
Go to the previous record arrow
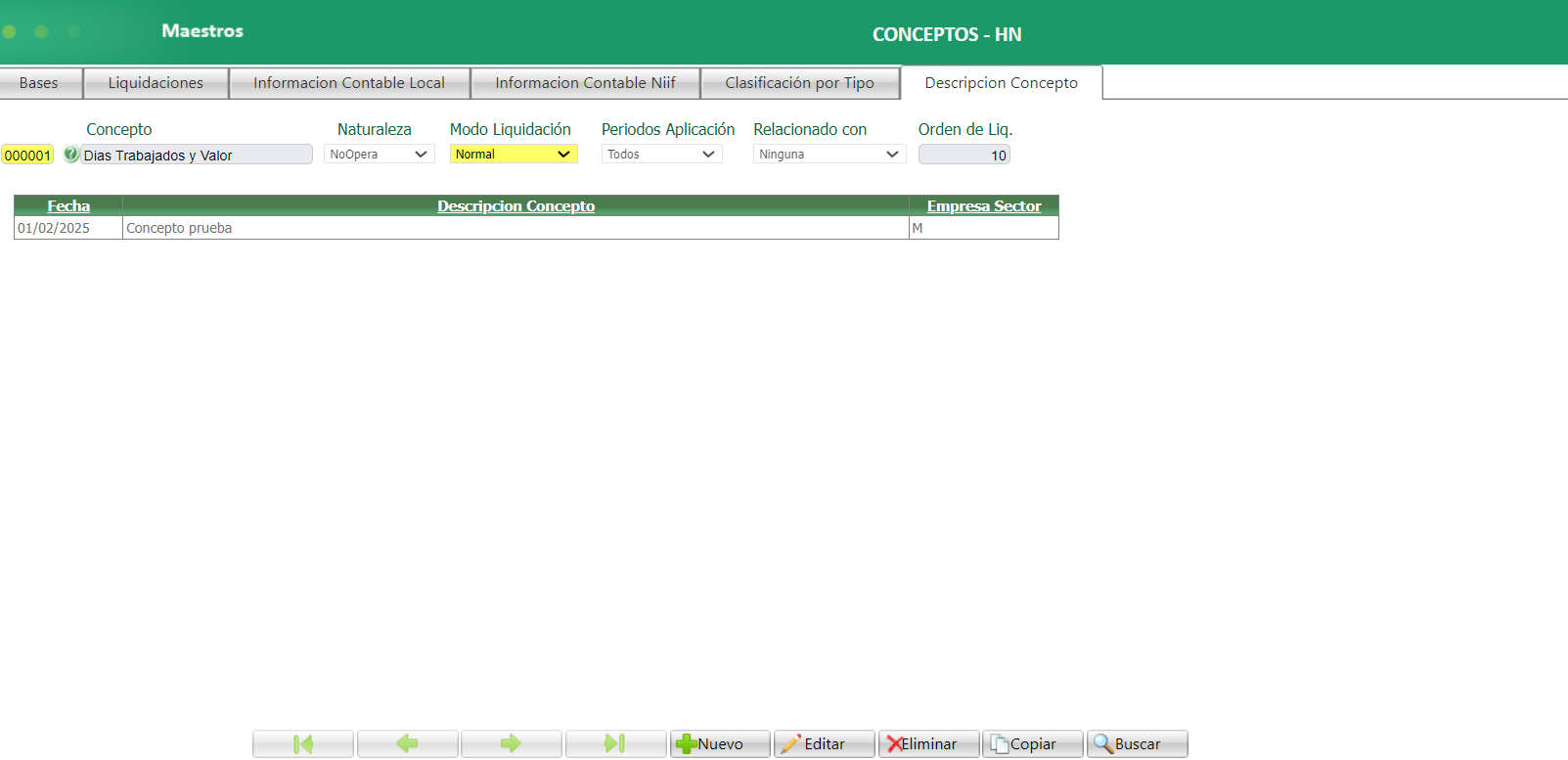(x=407, y=743)
